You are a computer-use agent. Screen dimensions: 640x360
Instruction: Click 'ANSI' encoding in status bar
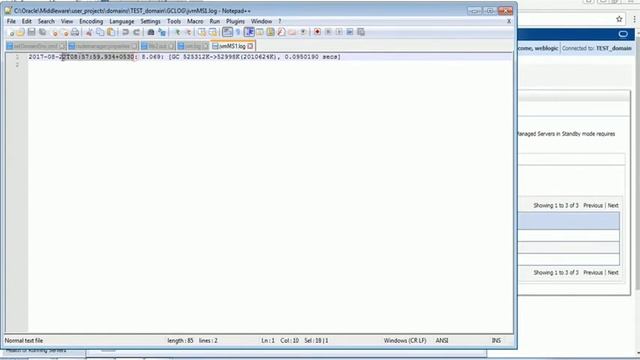[442, 340]
